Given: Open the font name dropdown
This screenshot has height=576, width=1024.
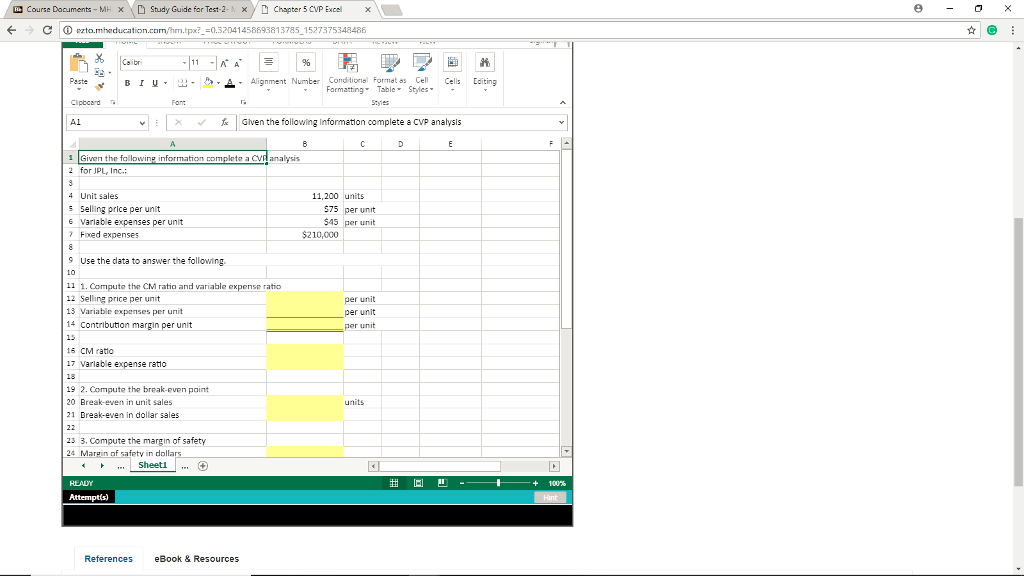Looking at the screenshot, I should [184, 63].
